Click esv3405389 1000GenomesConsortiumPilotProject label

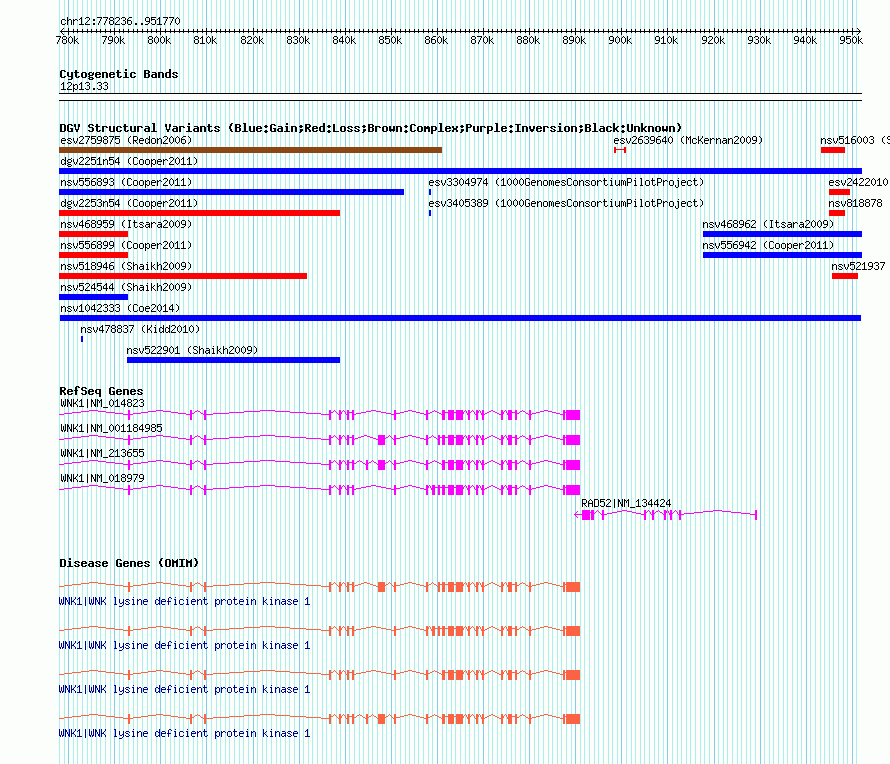pyautogui.click(x=566, y=203)
